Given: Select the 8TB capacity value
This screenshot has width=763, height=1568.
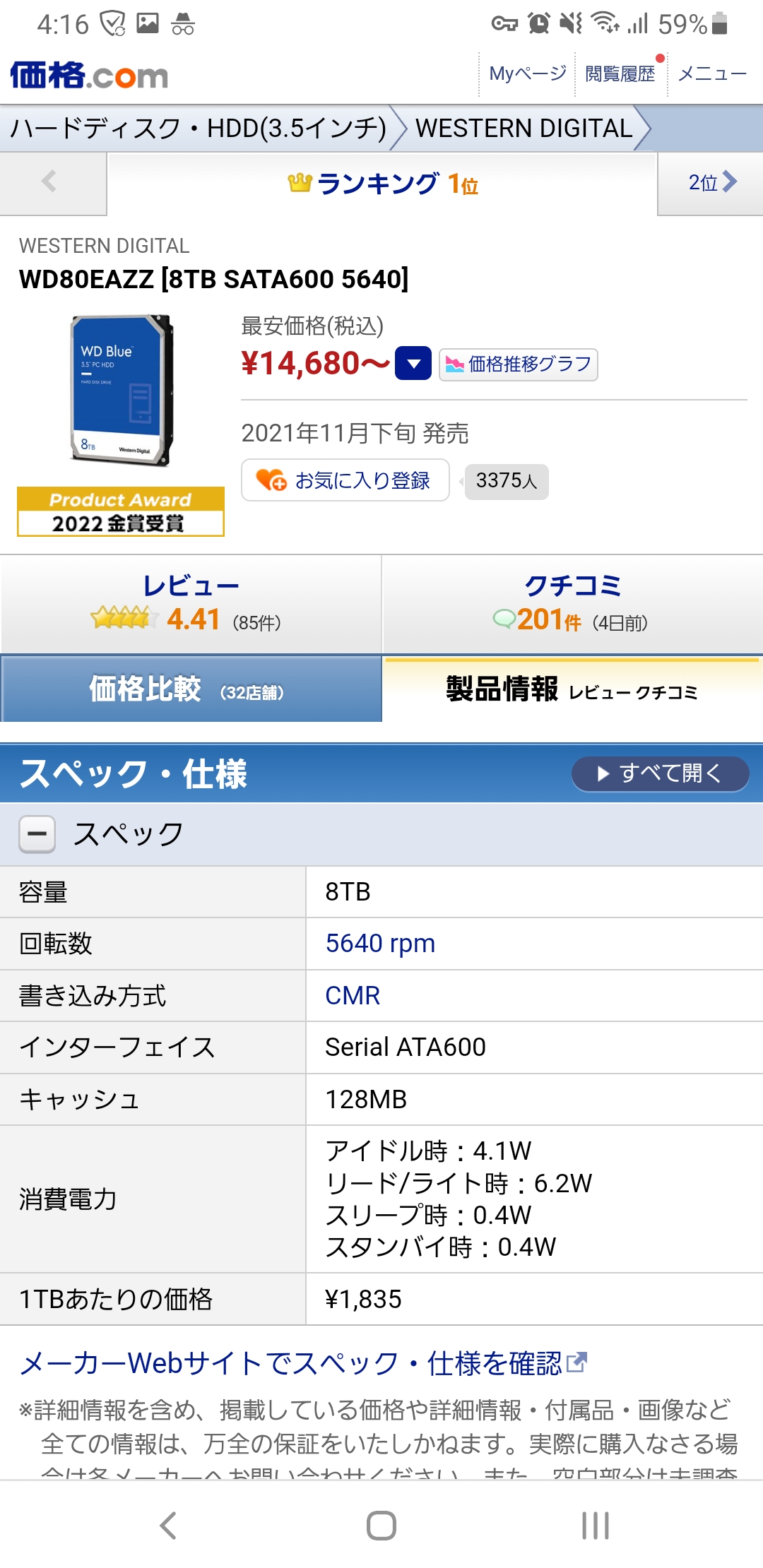Looking at the screenshot, I should (x=348, y=892).
